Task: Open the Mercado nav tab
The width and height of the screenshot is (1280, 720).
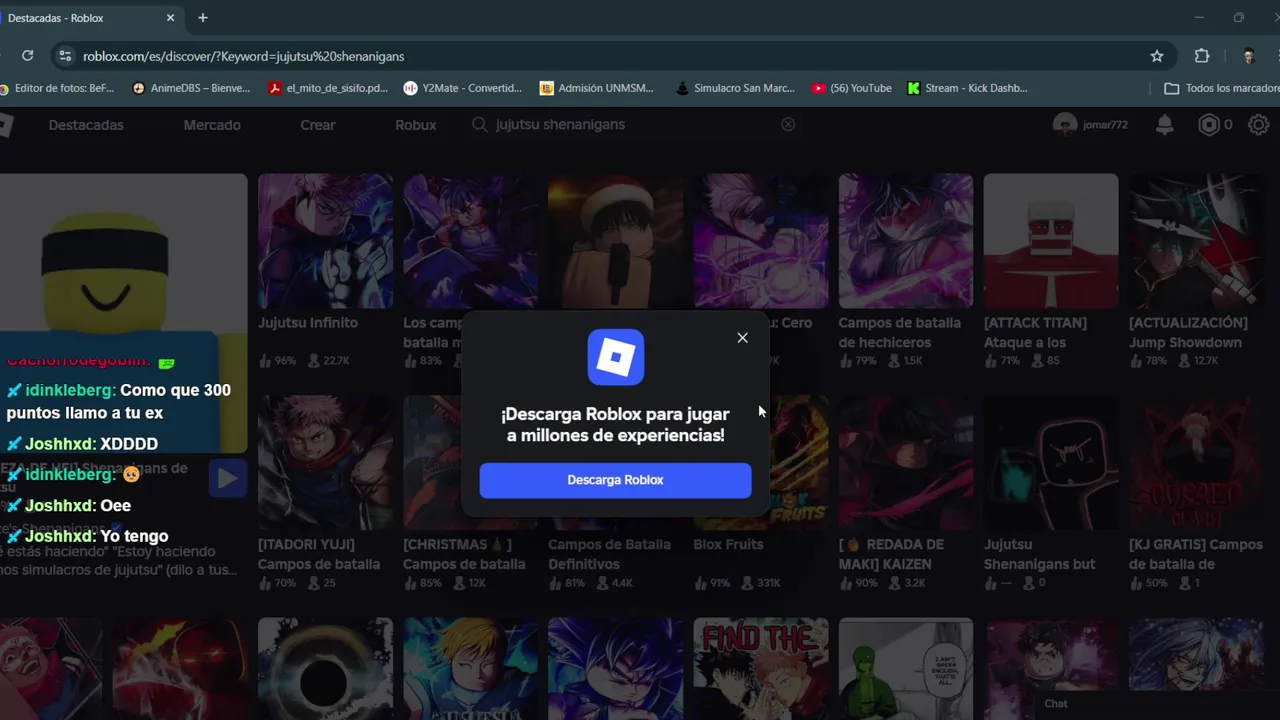Action: click(212, 125)
